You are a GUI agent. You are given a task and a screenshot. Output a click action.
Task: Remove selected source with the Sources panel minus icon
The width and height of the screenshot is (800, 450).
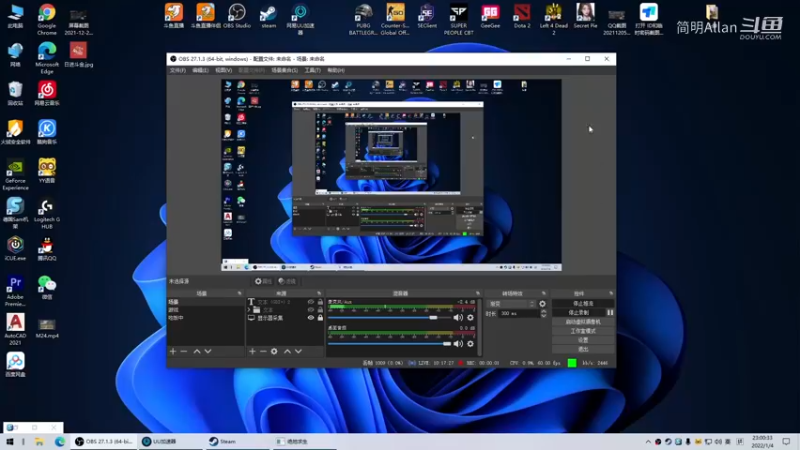point(263,351)
